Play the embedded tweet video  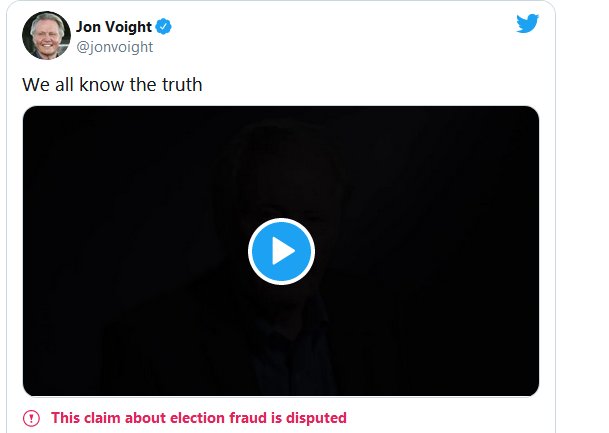281,251
